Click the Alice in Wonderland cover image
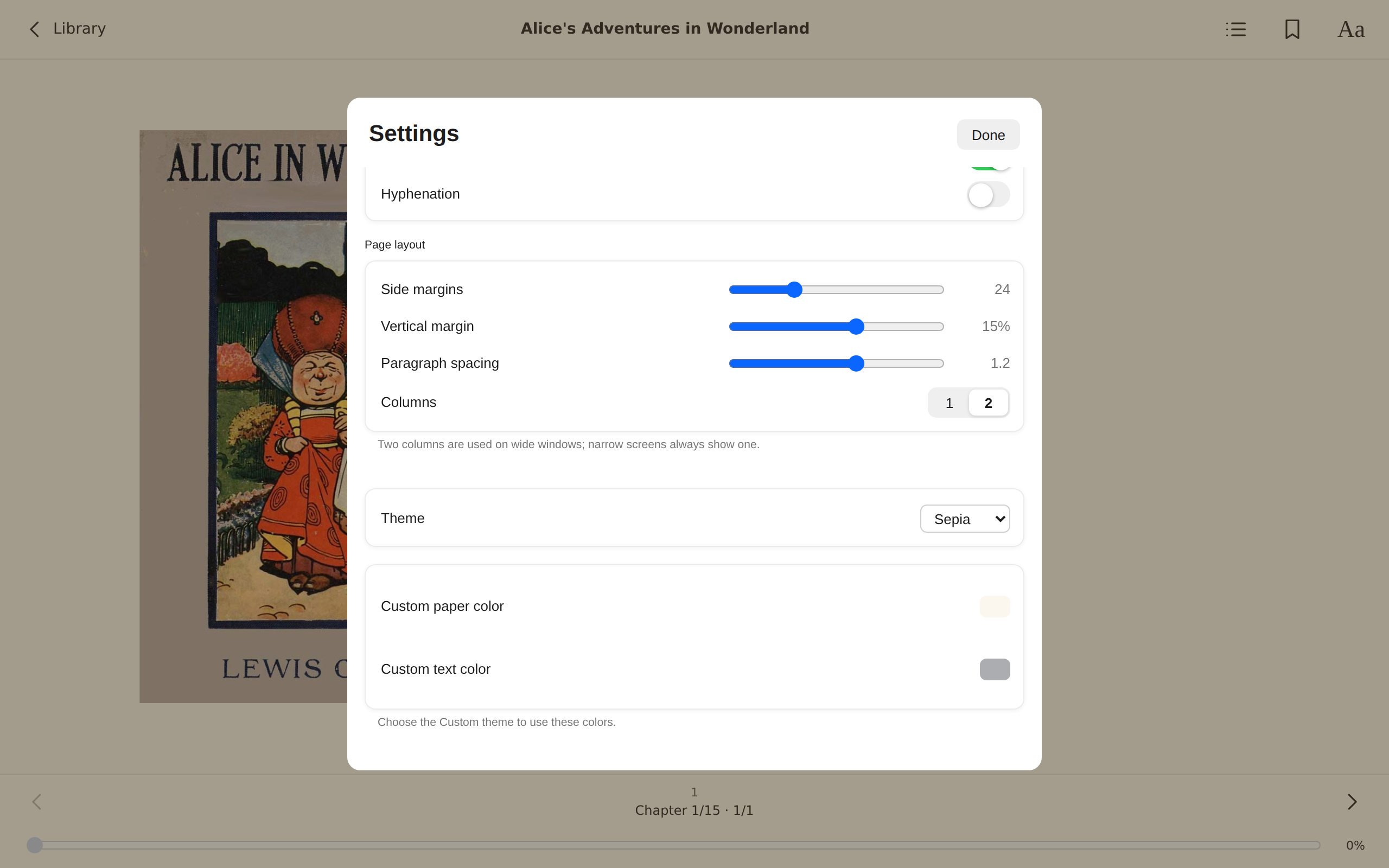Viewport: 1389px width, 868px height. click(x=244, y=416)
